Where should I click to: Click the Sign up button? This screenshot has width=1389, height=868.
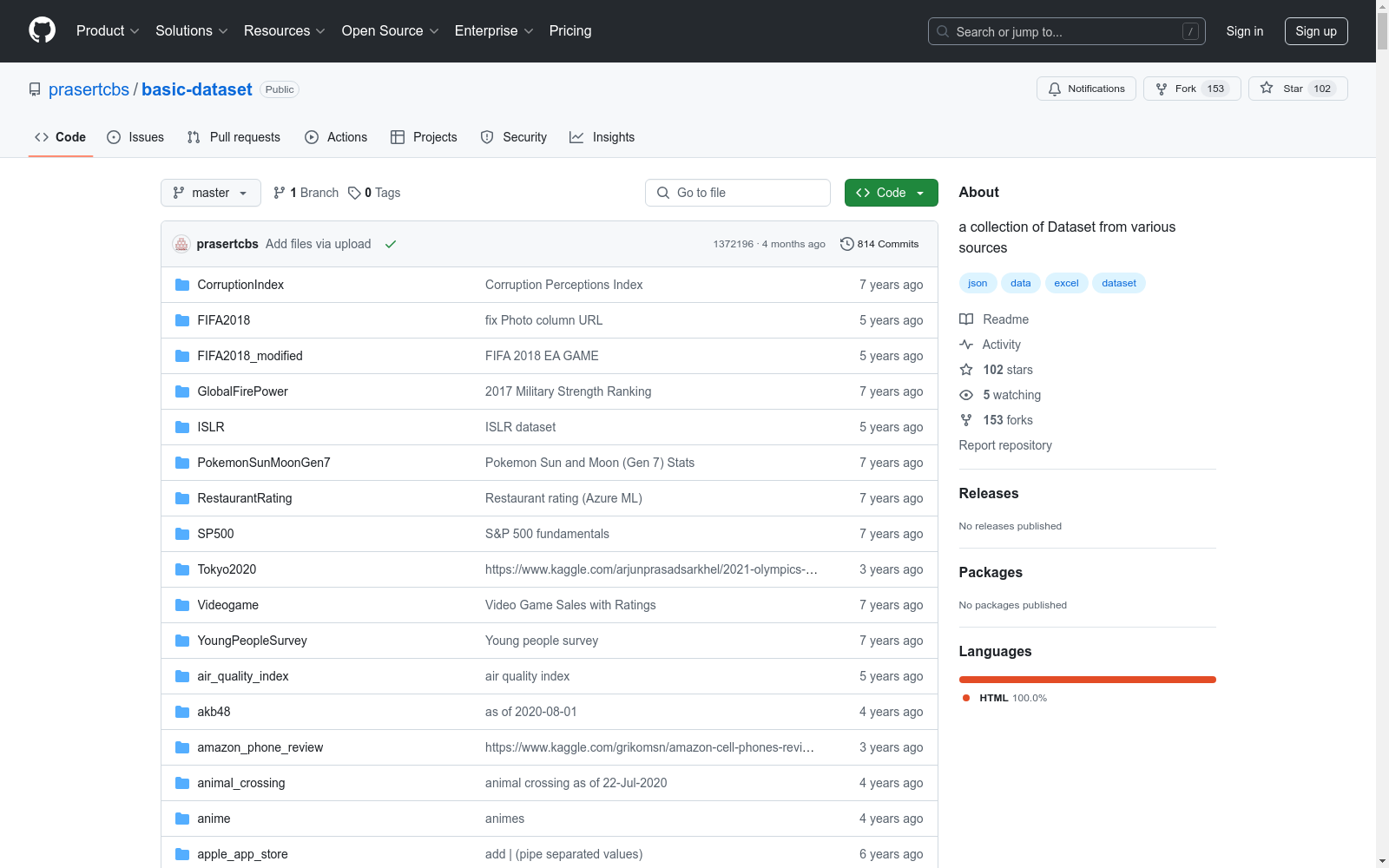pos(1316,31)
